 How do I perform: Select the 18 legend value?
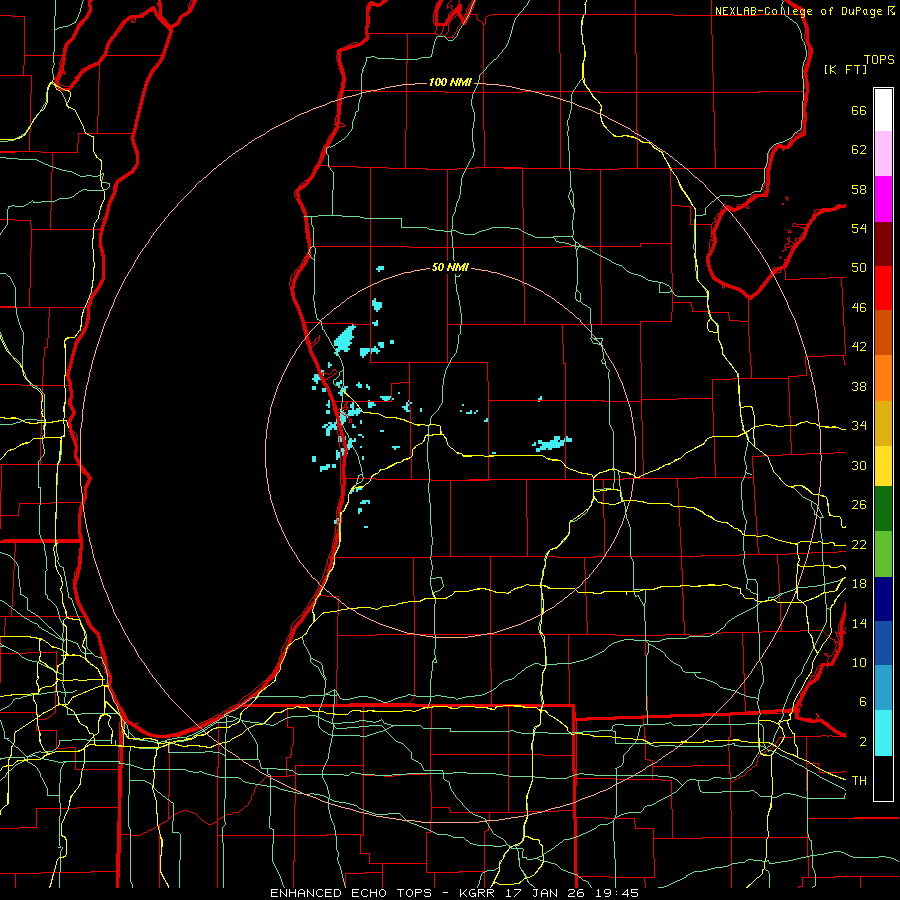point(859,584)
